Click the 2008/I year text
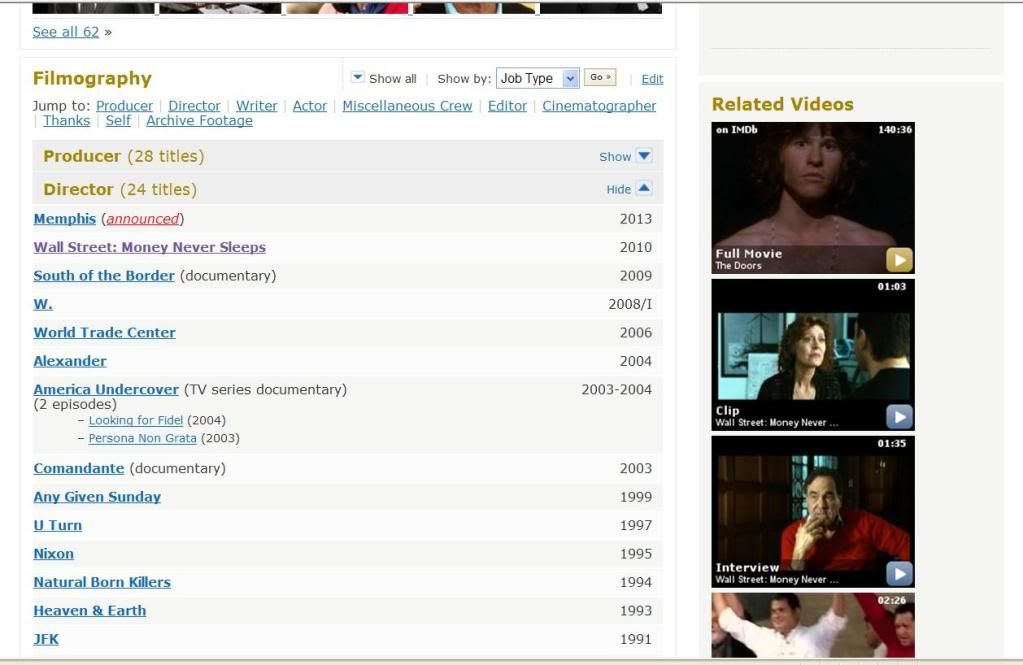The image size is (1023, 665). (x=630, y=304)
